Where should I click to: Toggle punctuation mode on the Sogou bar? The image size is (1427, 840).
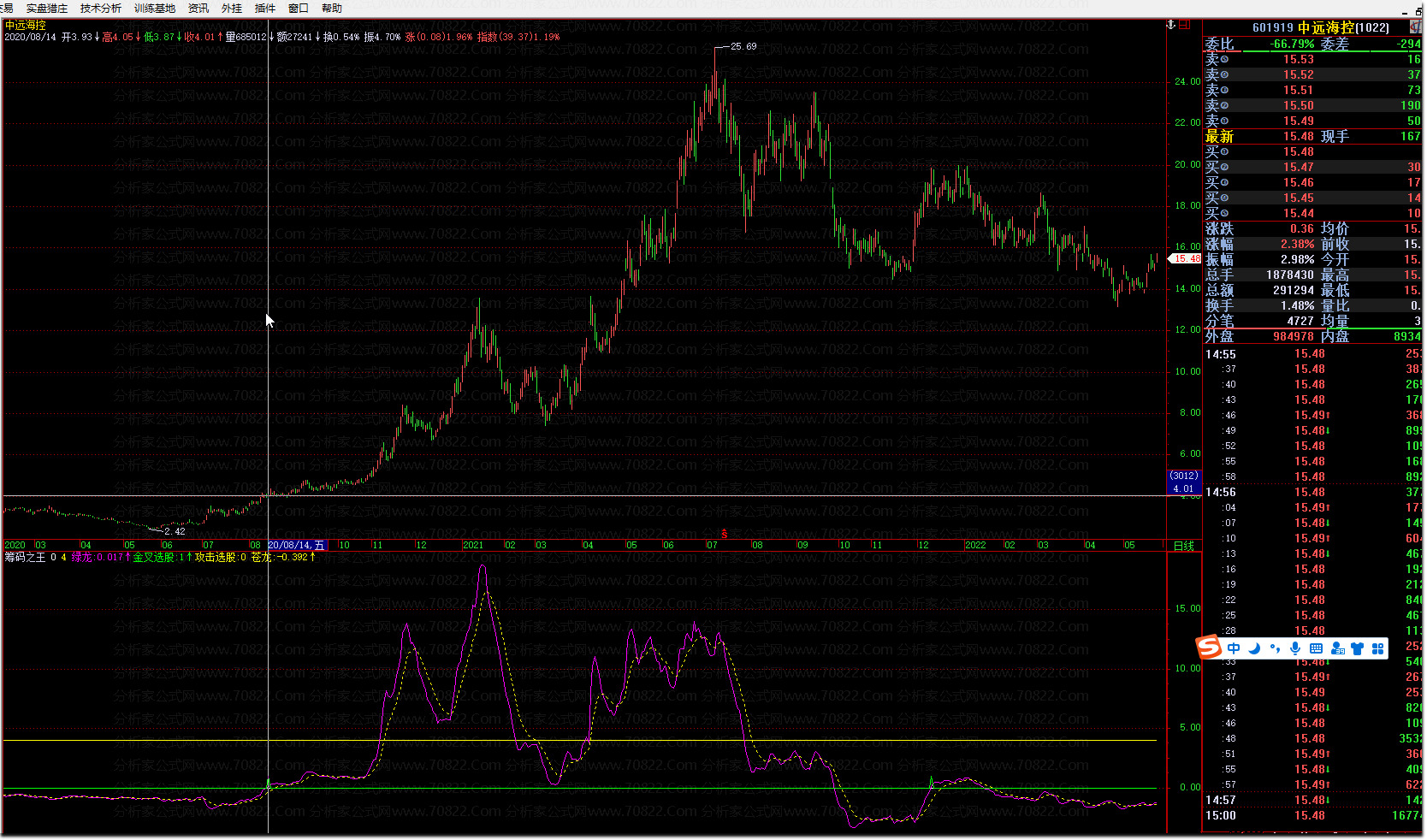[1276, 648]
